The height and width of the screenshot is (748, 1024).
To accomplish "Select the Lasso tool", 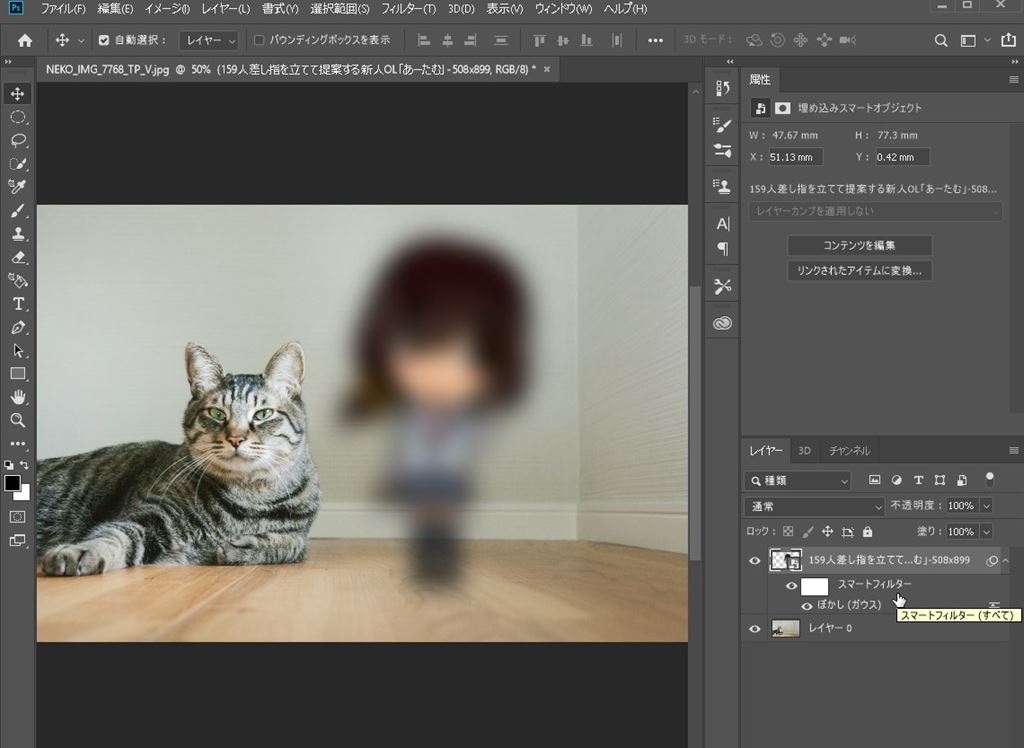I will pos(18,140).
